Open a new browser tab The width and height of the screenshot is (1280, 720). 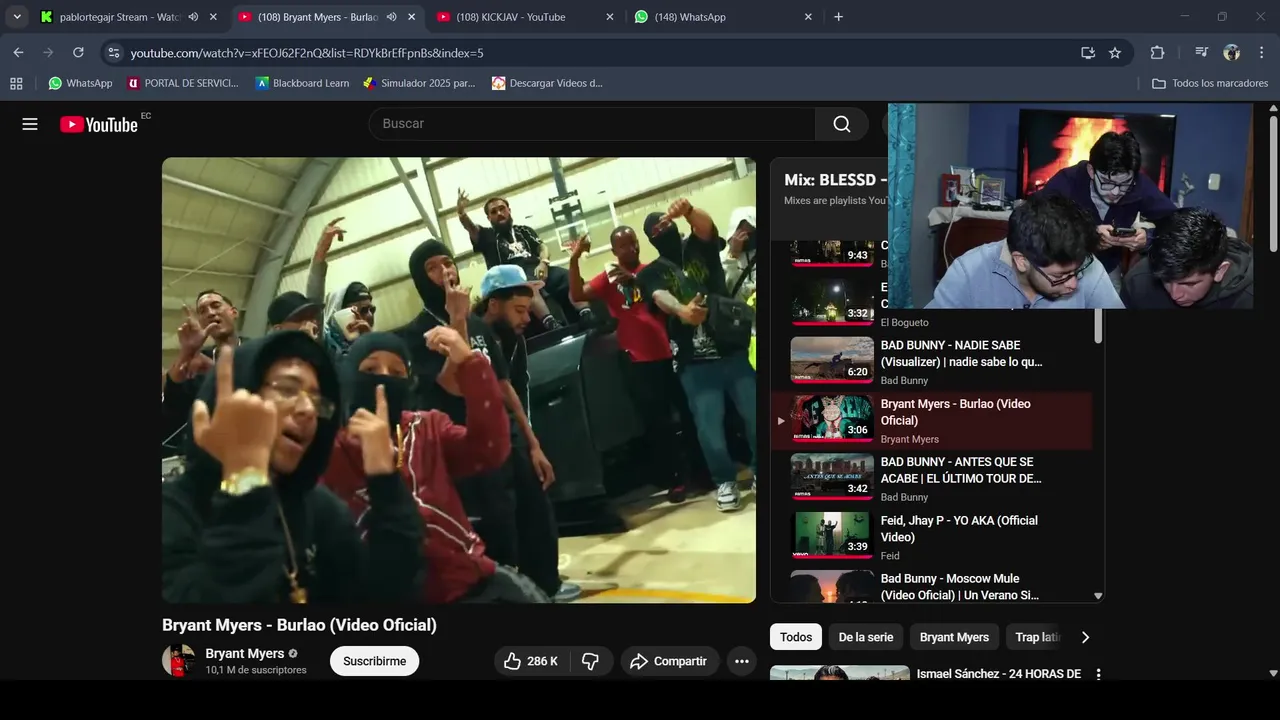(838, 17)
